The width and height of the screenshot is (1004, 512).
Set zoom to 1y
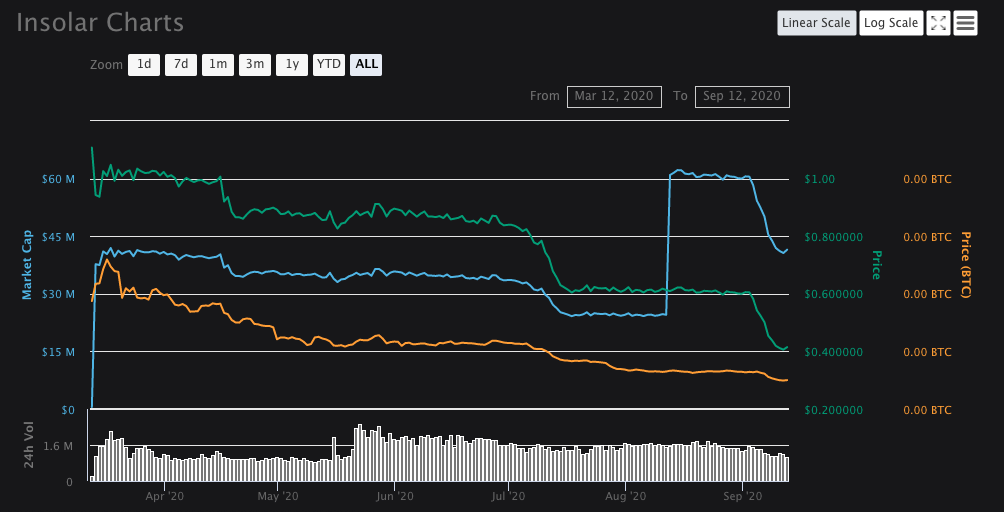(x=292, y=65)
